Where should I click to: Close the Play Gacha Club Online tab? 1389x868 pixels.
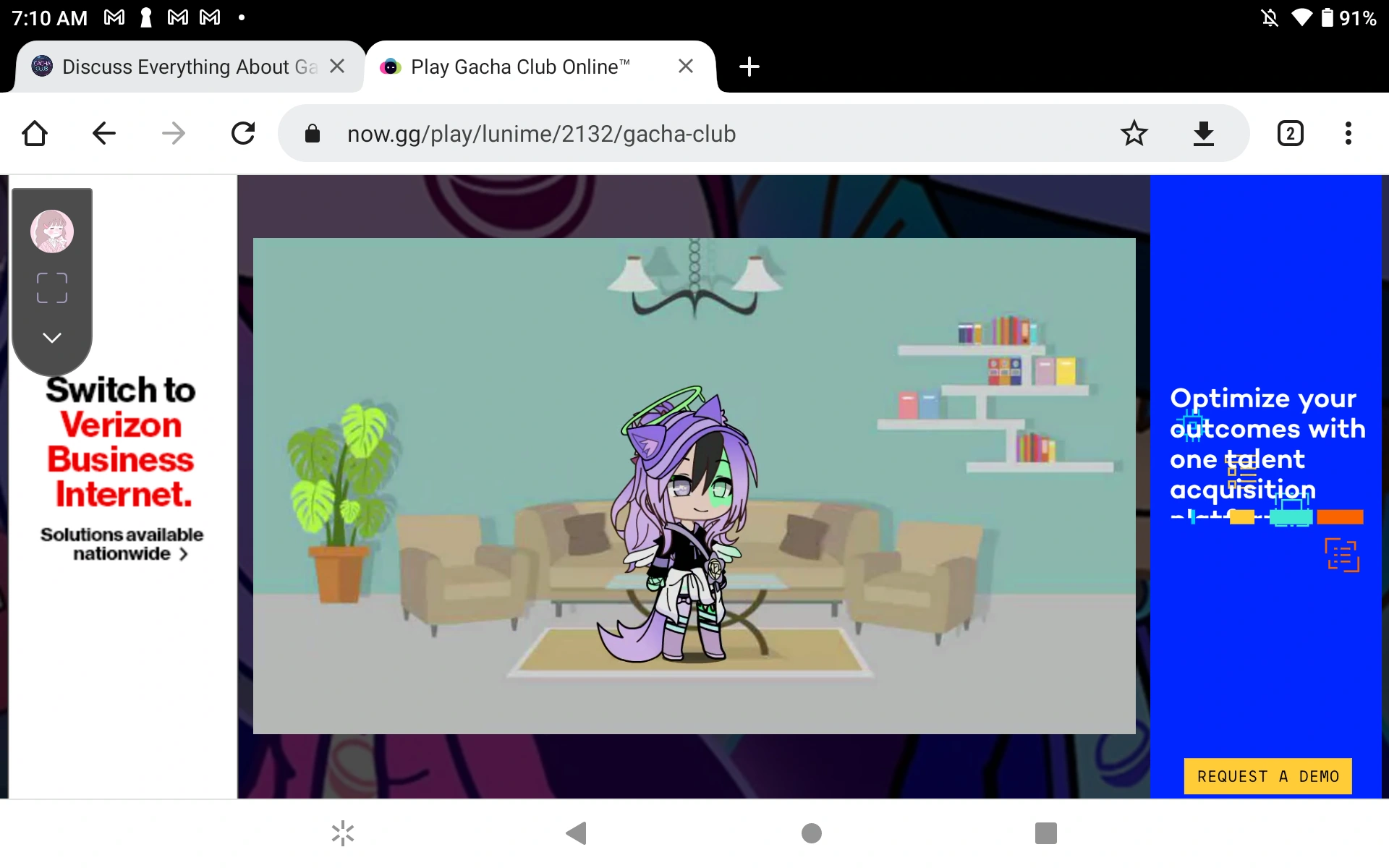pos(686,67)
